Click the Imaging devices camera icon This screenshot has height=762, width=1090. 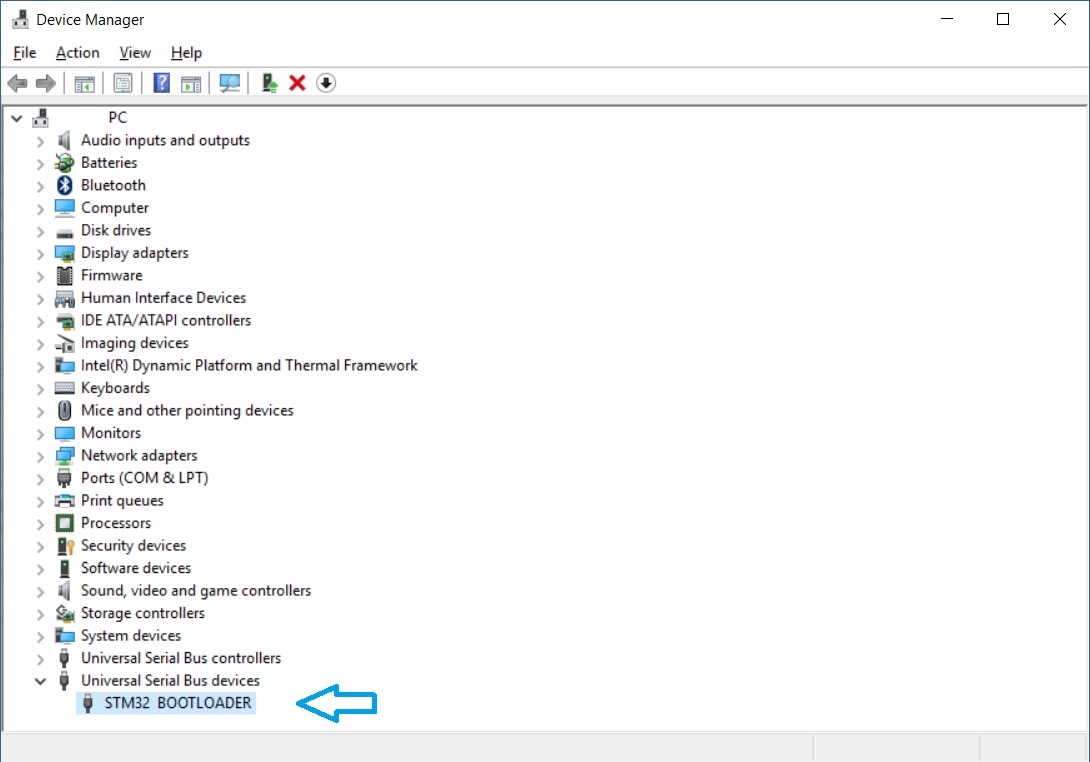click(65, 343)
